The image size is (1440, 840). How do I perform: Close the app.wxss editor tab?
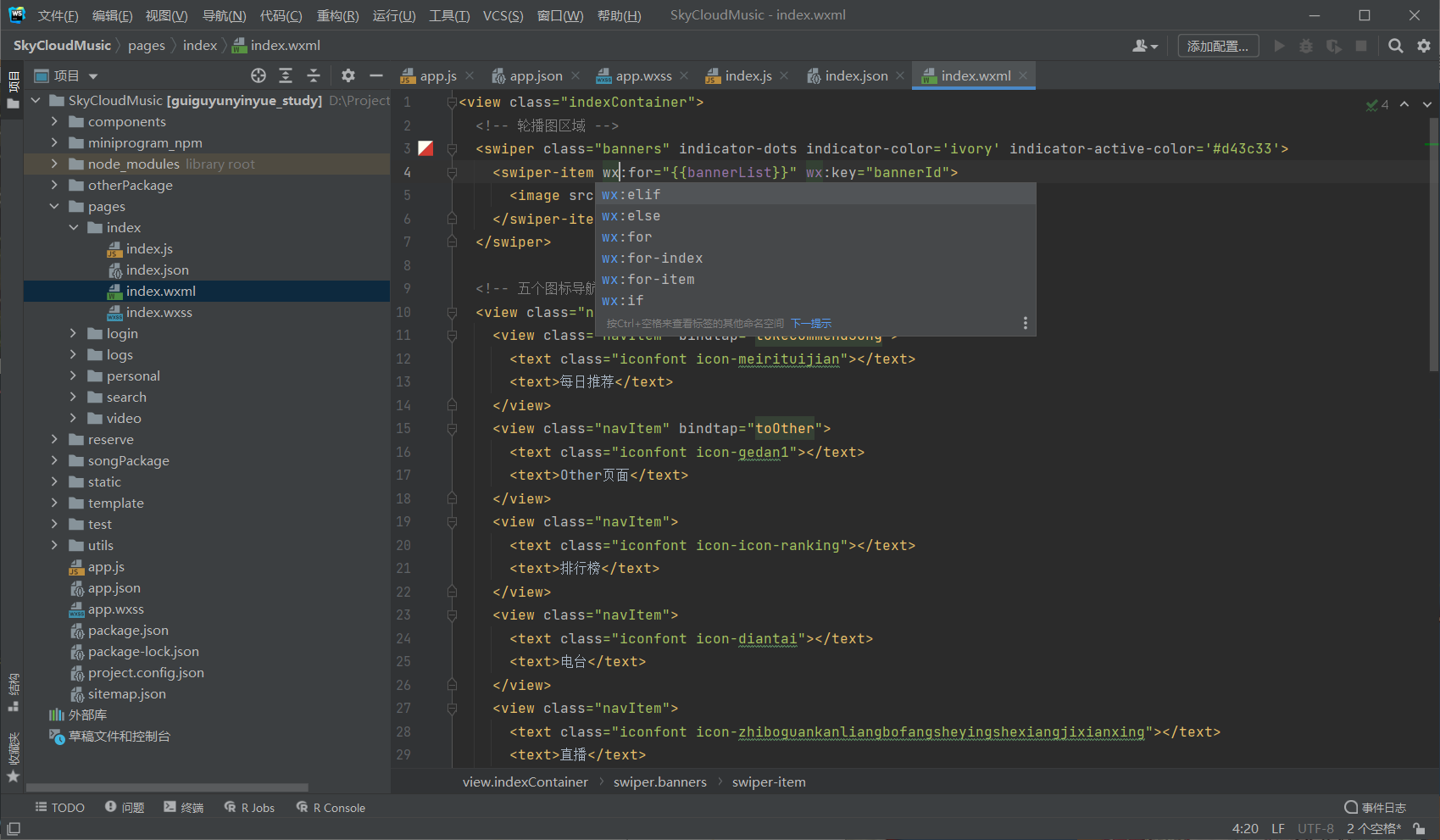(684, 75)
